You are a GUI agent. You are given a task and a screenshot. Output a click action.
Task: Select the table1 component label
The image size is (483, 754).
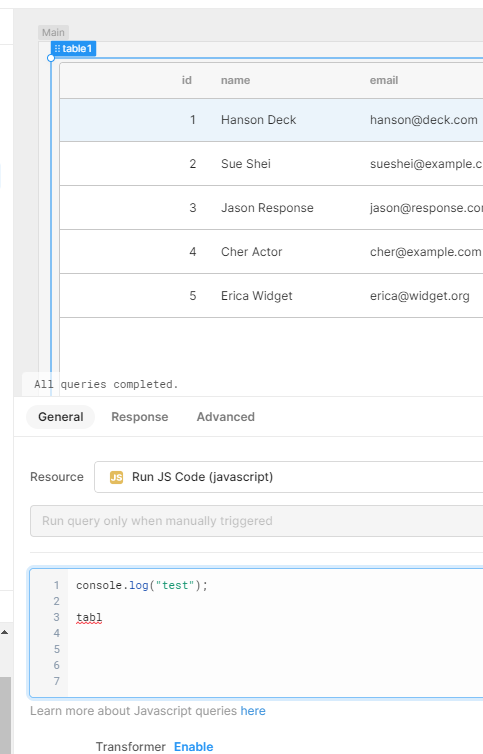(x=74, y=49)
